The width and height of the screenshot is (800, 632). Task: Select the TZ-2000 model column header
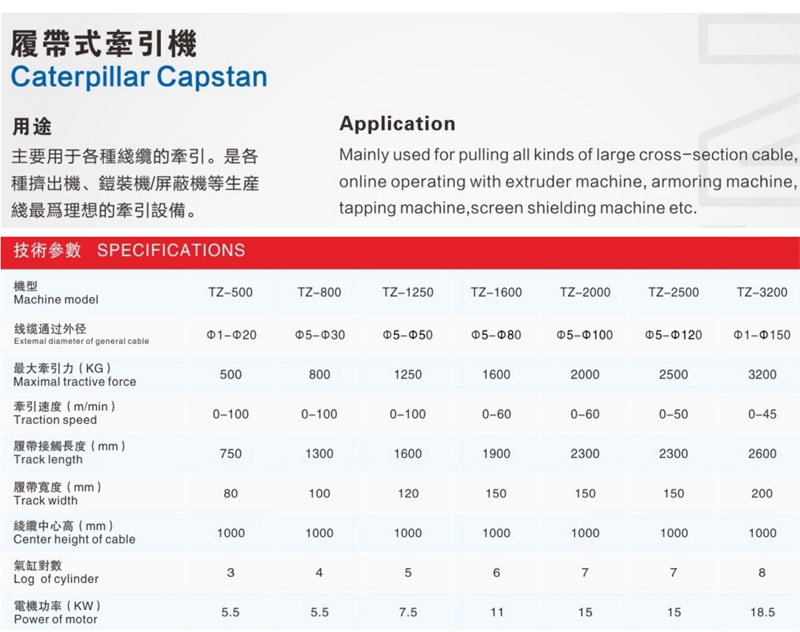(x=585, y=293)
